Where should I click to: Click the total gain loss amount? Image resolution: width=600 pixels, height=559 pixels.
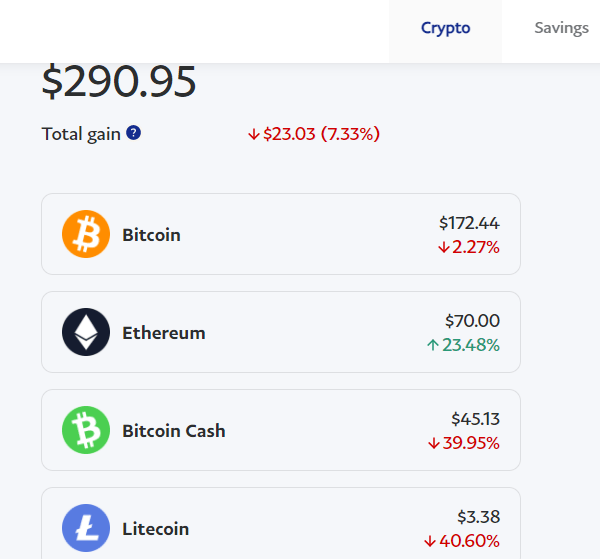point(314,133)
